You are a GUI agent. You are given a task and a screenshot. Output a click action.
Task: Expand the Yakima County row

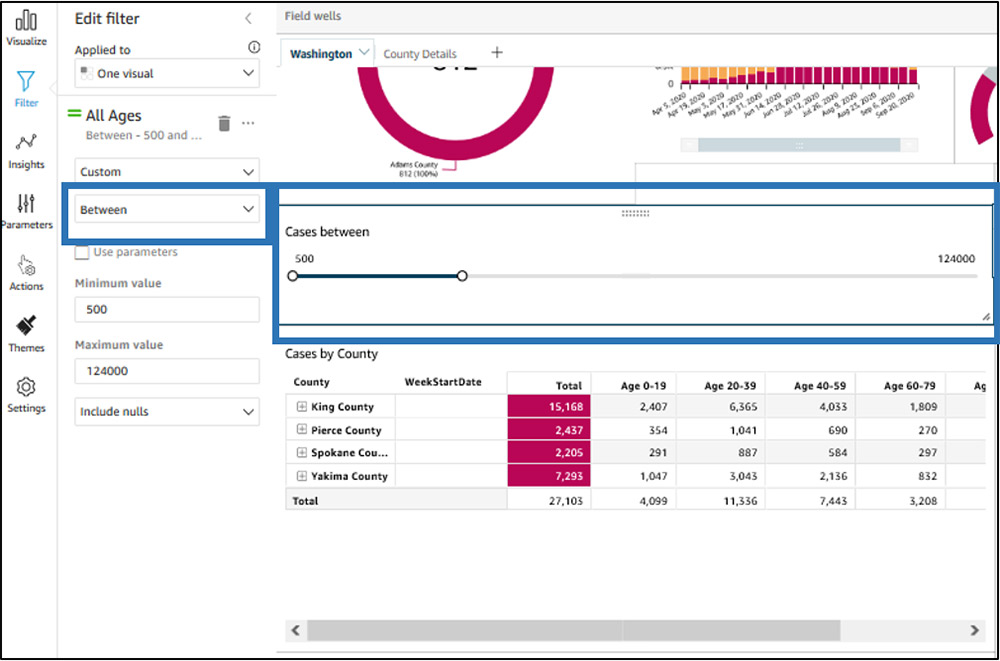tap(302, 475)
